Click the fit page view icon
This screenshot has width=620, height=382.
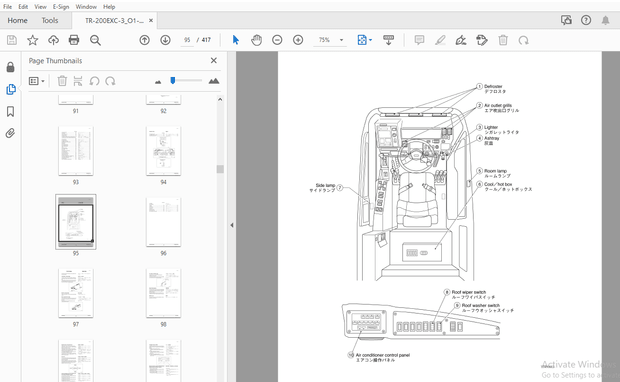362,40
